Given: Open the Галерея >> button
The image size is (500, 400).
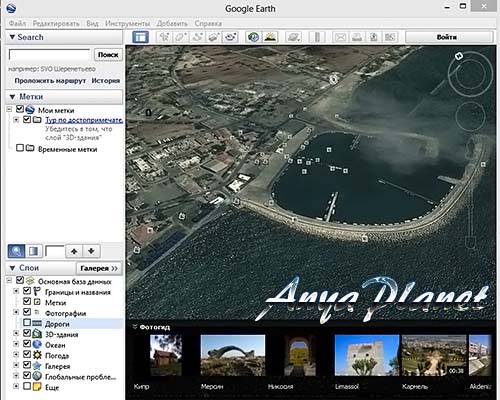Looking at the screenshot, I should tap(99, 268).
